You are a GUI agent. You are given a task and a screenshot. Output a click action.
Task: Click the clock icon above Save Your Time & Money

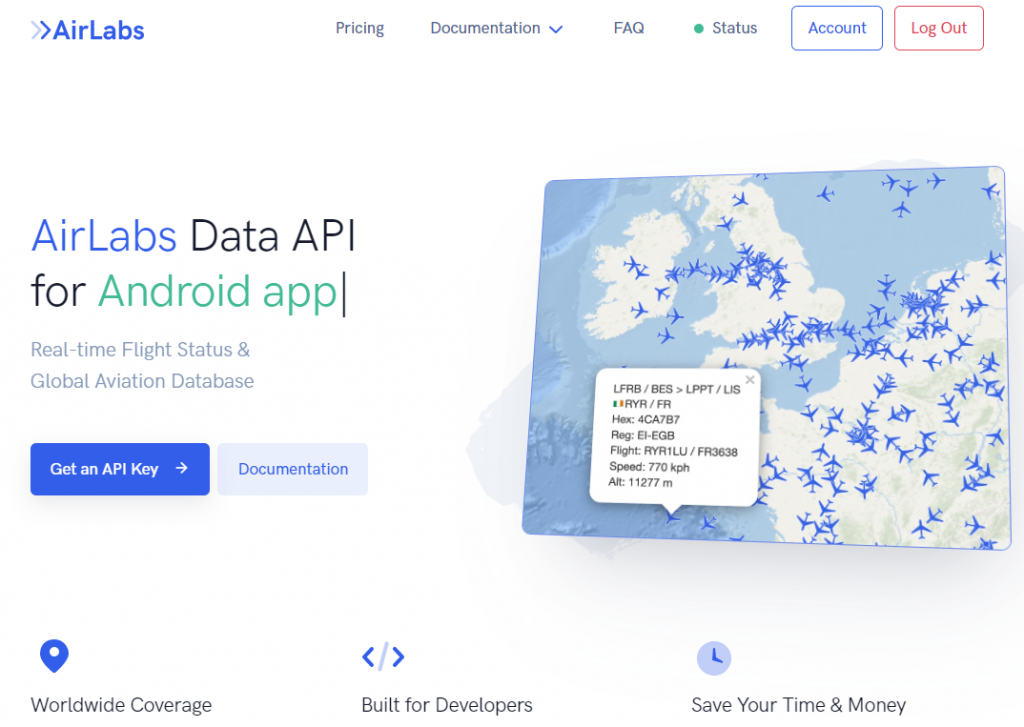click(x=714, y=658)
